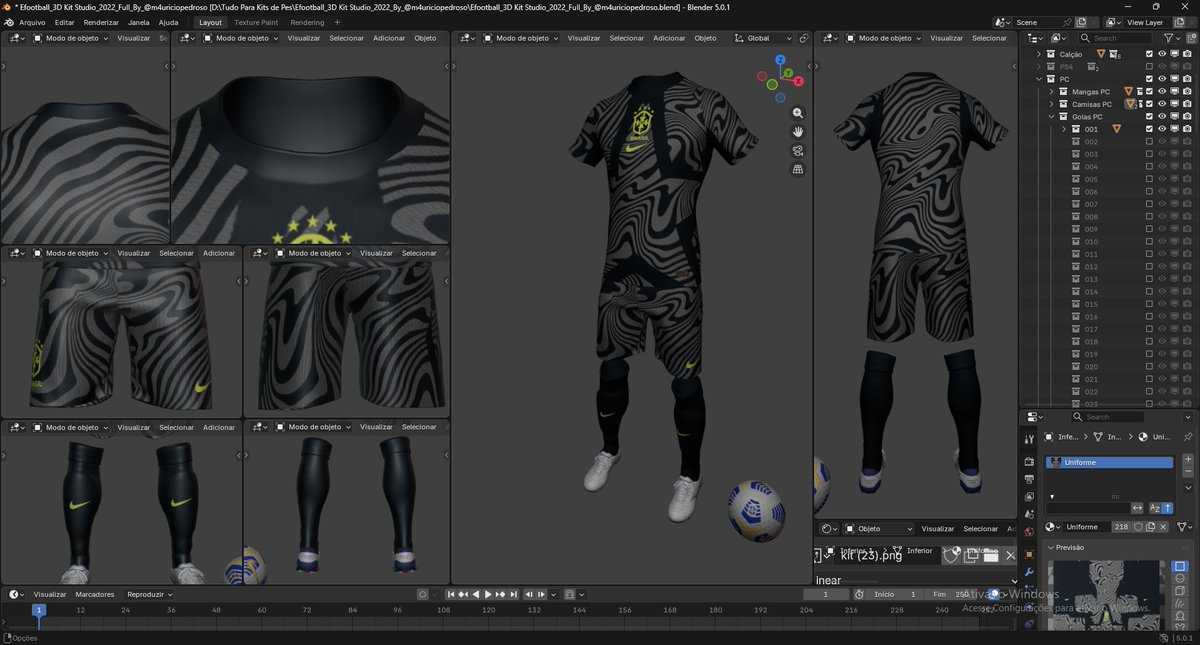The height and width of the screenshot is (645, 1200).
Task: Open the Editar menu
Action: tap(64, 22)
